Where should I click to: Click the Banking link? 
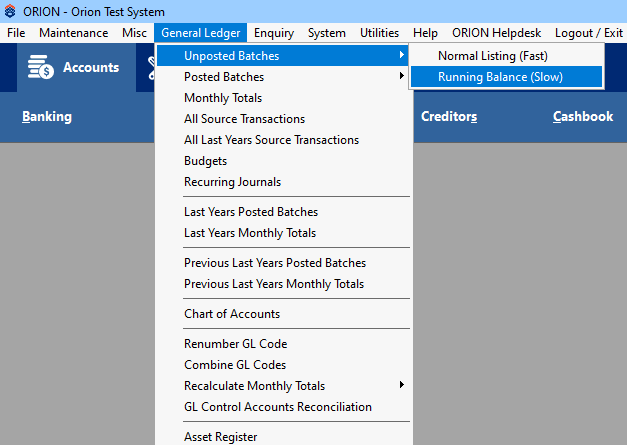(x=47, y=116)
